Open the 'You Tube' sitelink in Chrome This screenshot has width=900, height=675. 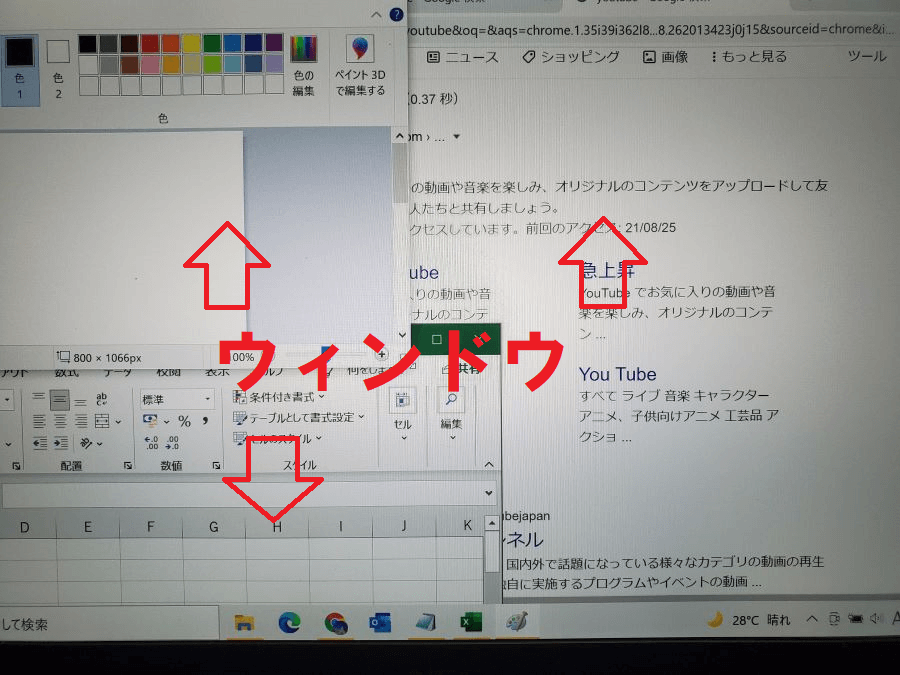click(x=617, y=374)
